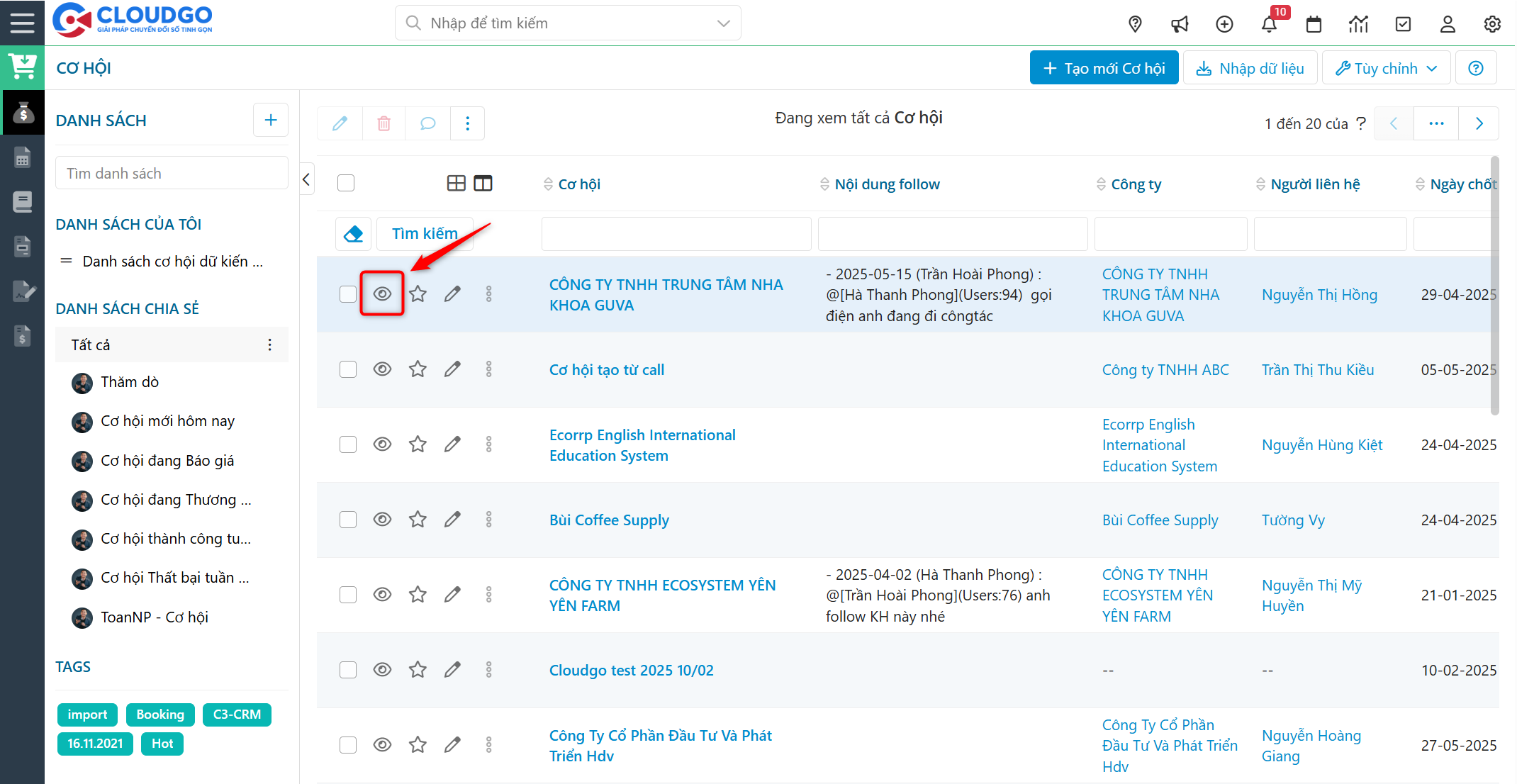Select the Thăm dò shared list
This screenshot has height=784, width=1517.
click(x=130, y=382)
